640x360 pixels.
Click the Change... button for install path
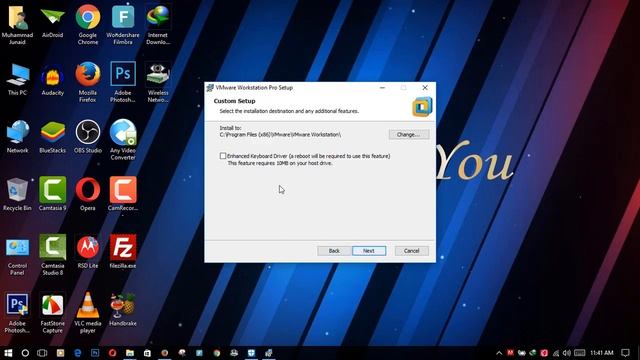pos(409,134)
